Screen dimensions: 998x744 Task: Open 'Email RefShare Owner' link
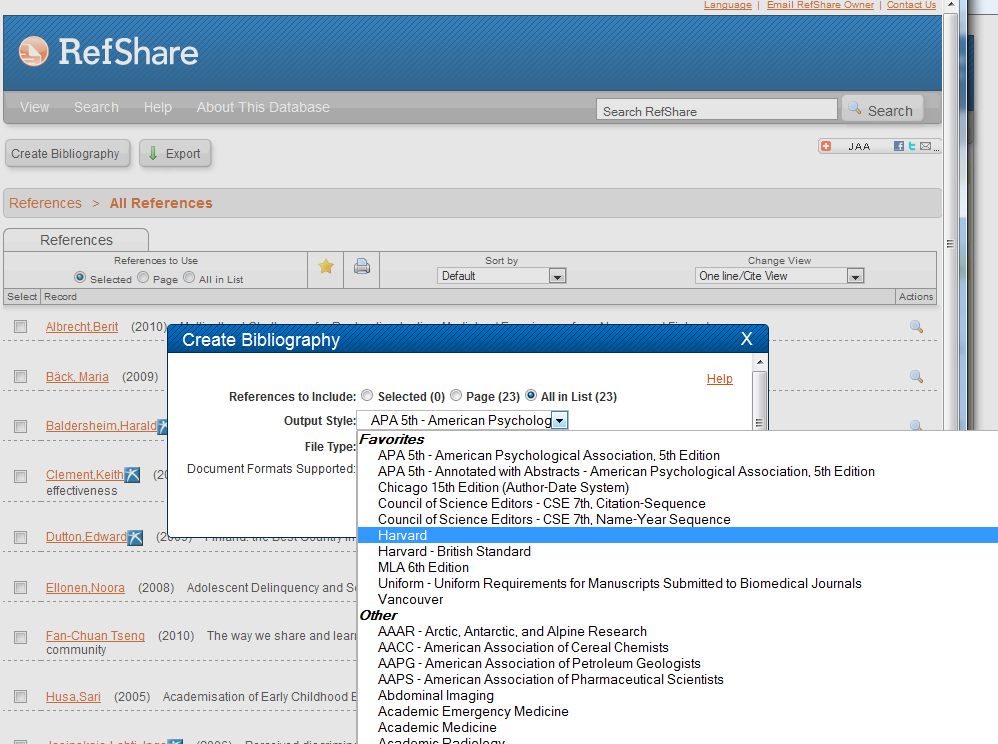tap(820, 5)
